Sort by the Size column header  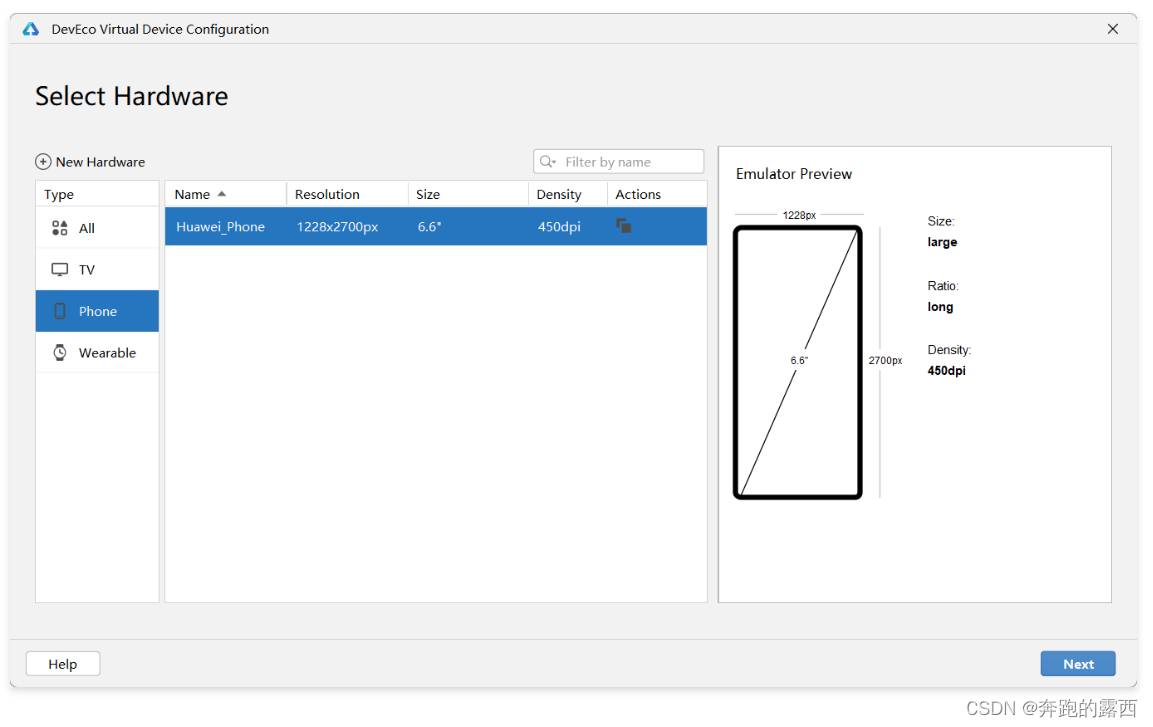pos(468,194)
